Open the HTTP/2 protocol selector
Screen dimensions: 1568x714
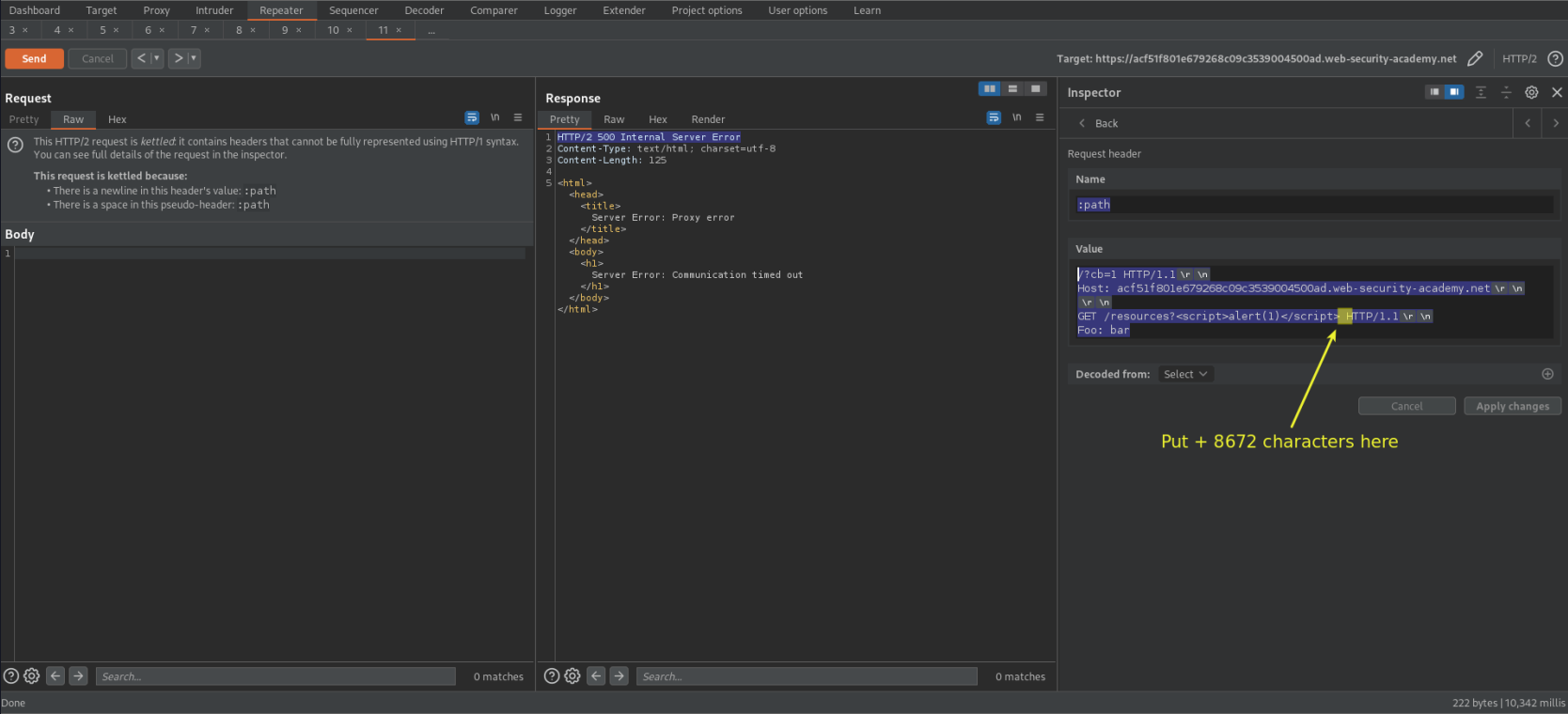click(x=1519, y=58)
